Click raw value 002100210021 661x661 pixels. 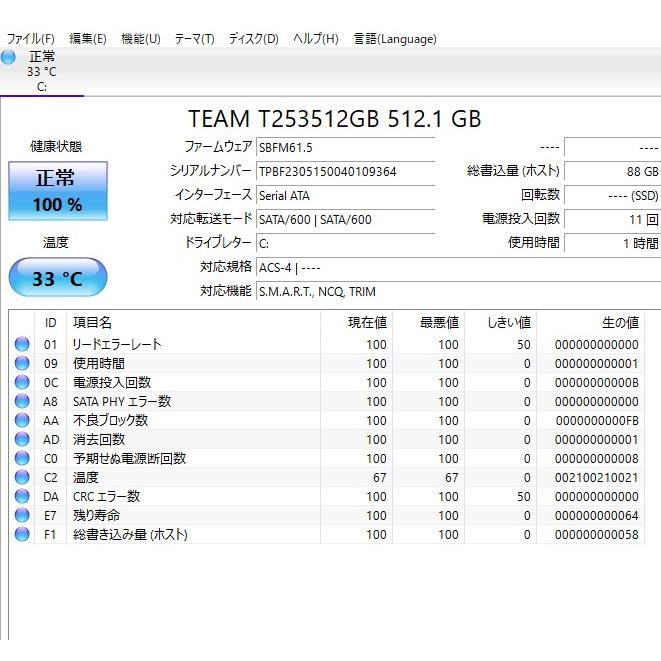[597, 478]
